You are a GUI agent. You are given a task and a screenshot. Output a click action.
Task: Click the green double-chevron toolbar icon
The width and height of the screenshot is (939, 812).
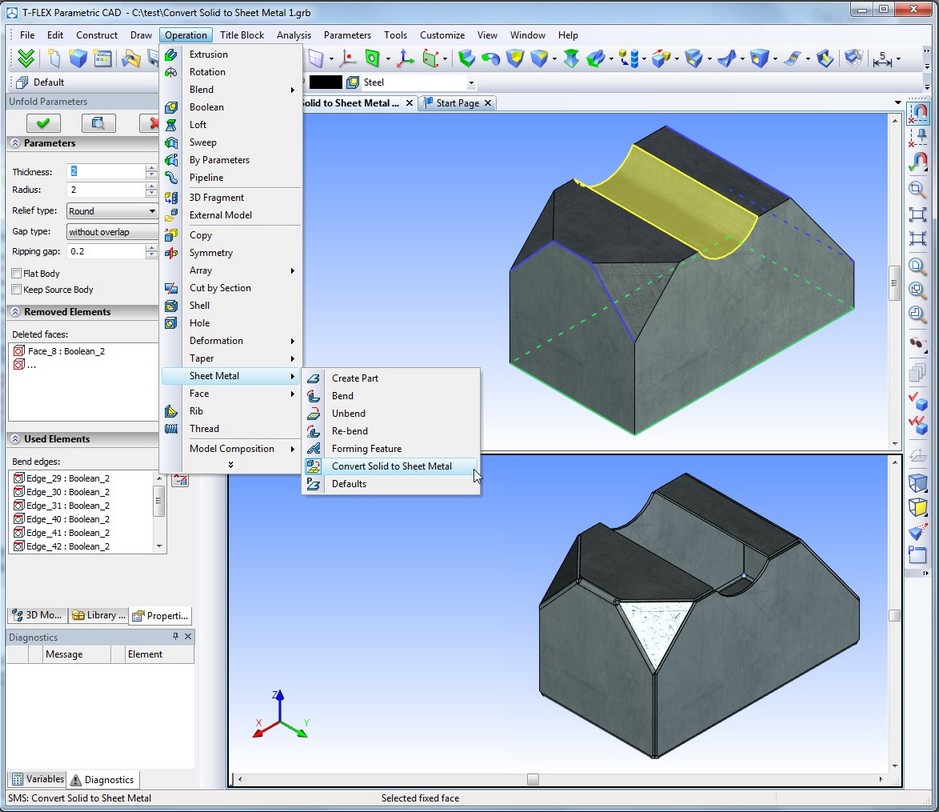27,59
